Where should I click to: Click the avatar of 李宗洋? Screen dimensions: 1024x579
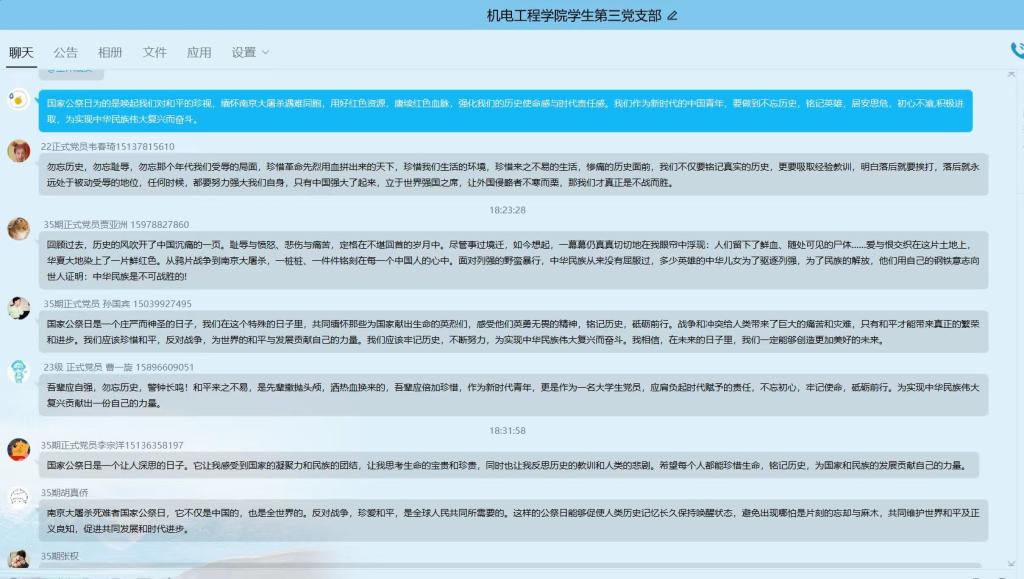coord(18,449)
